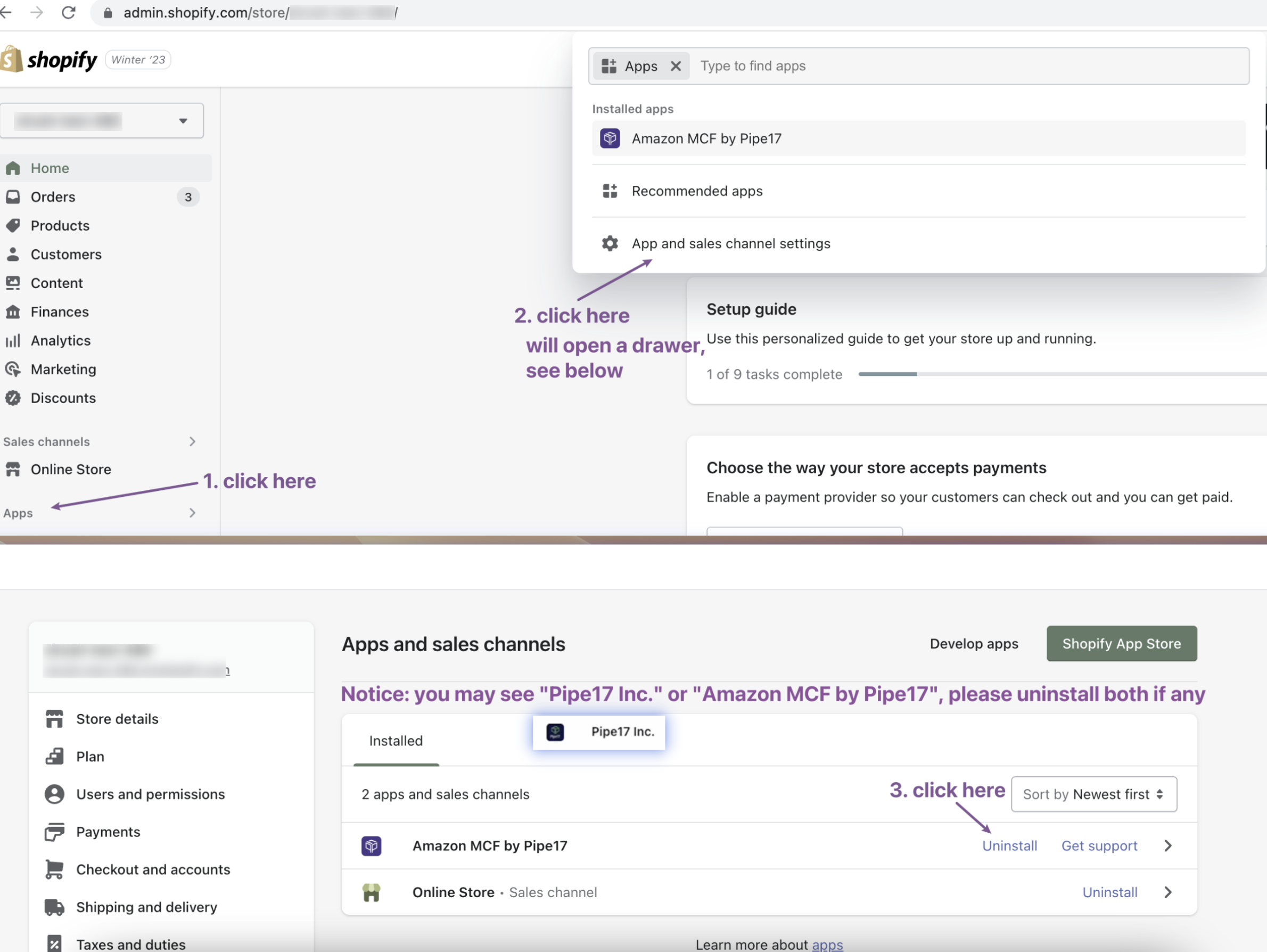Click the Marketing target icon
This screenshot has height=952, width=1267.
(x=13, y=370)
